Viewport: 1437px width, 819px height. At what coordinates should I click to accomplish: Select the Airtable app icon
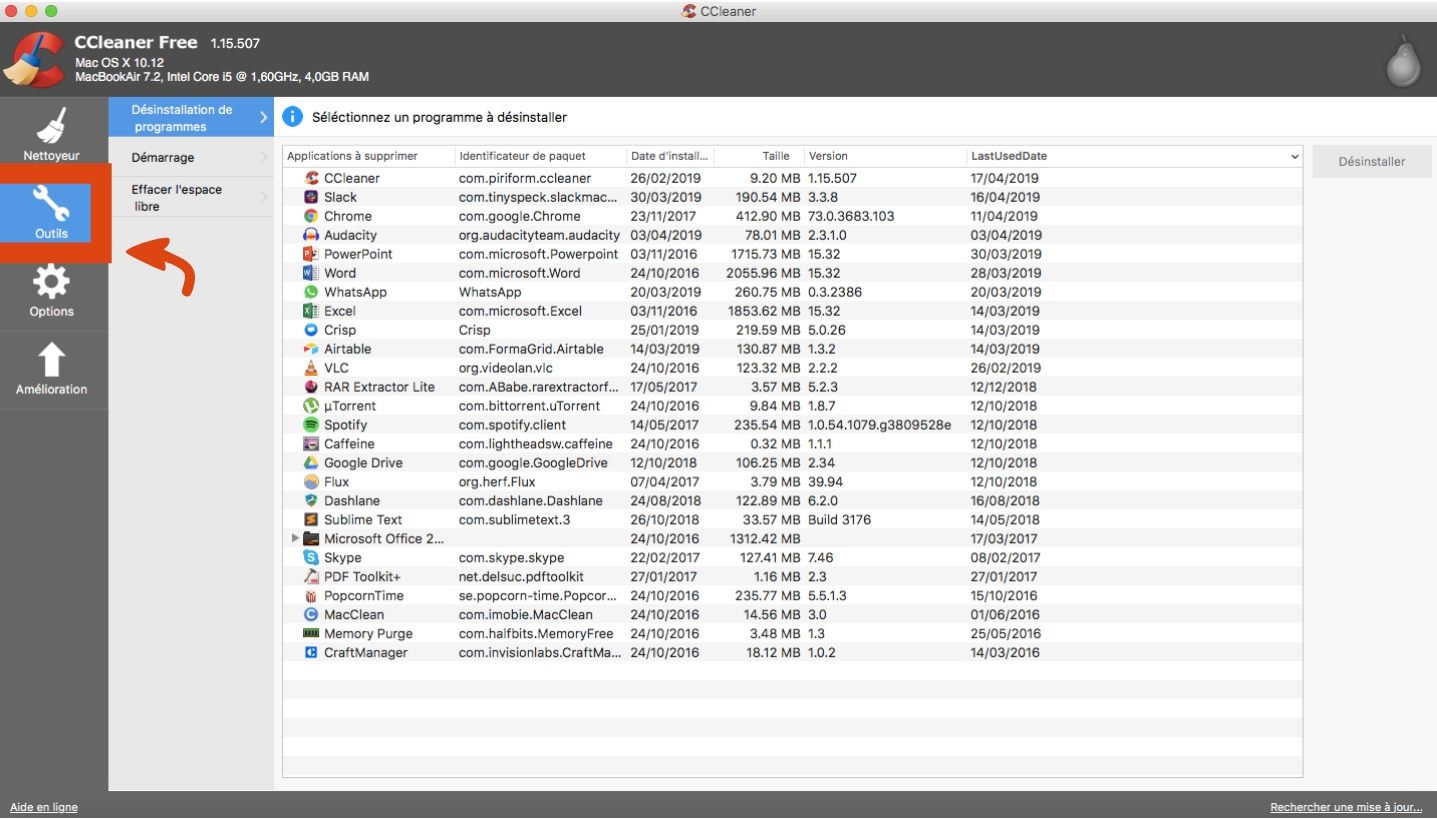(311, 349)
